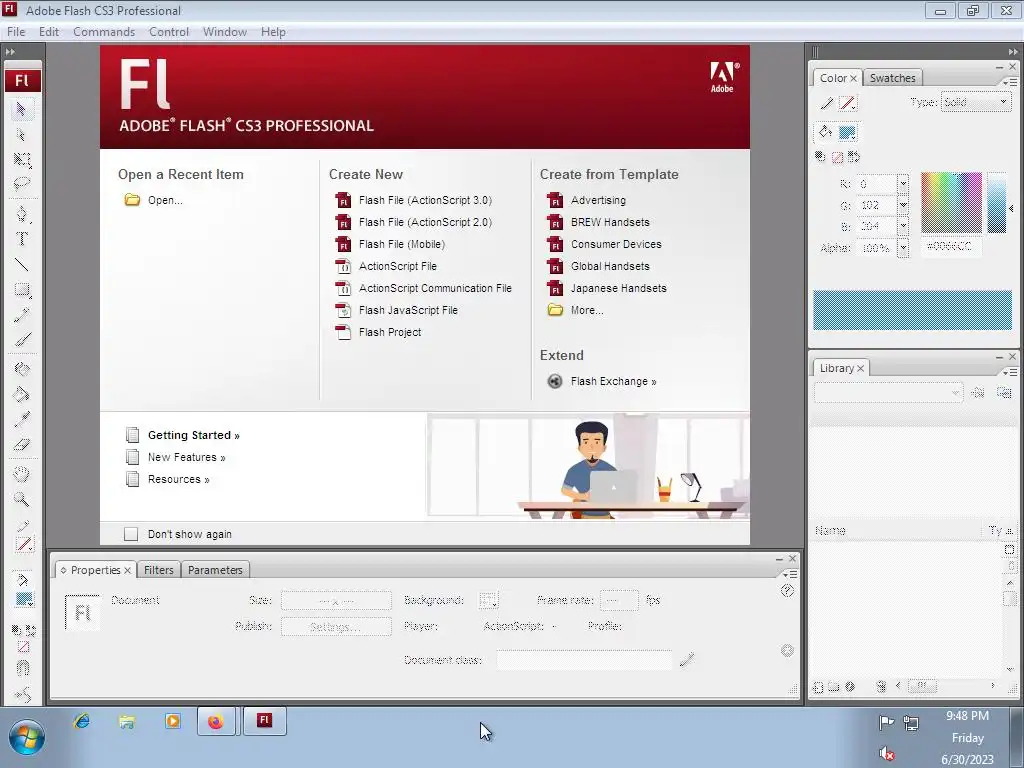Select the Selection (arrow) tool
Image resolution: width=1024 pixels, height=768 pixels.
tap(22, 110)
